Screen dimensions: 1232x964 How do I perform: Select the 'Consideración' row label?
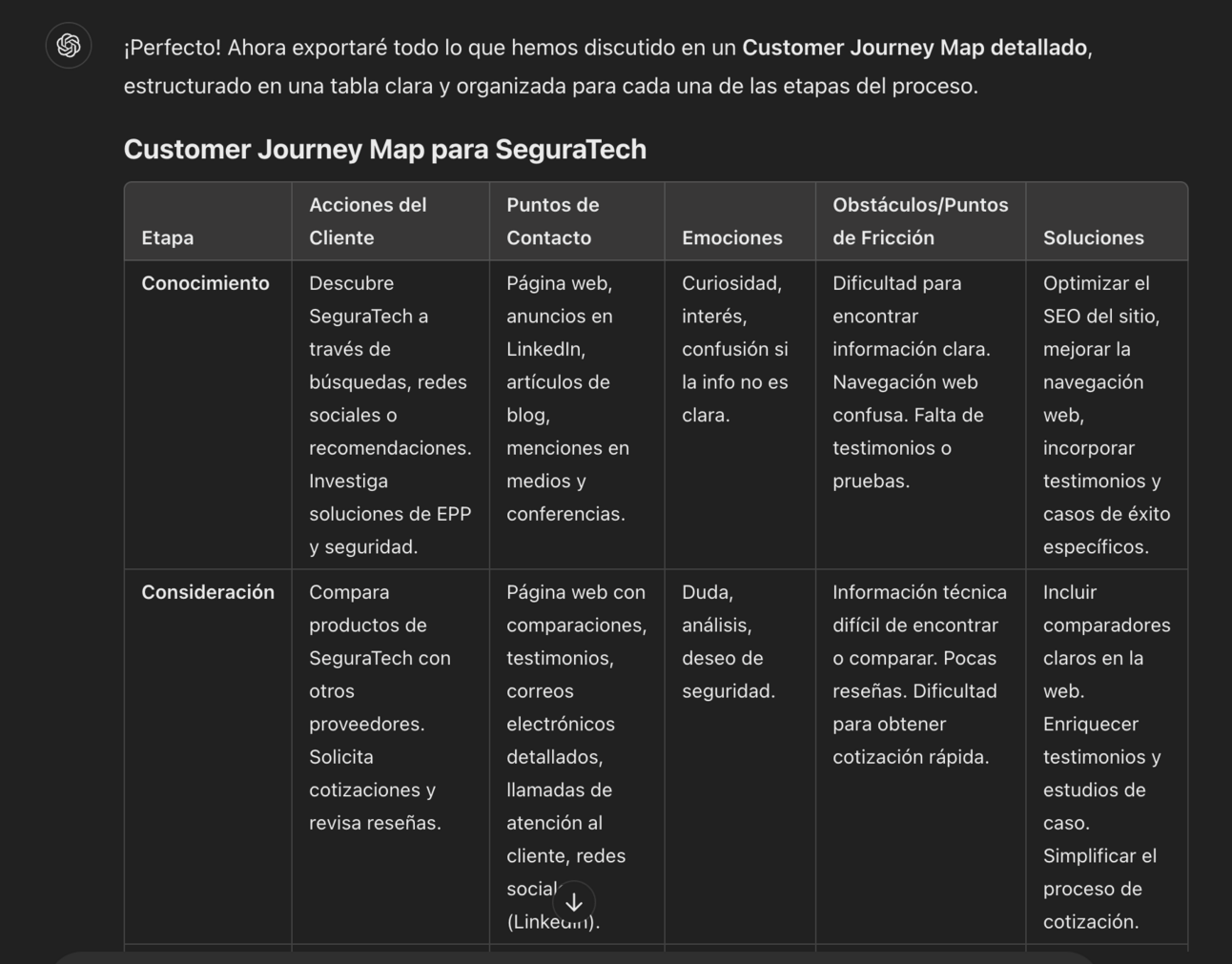pos(208,592)
